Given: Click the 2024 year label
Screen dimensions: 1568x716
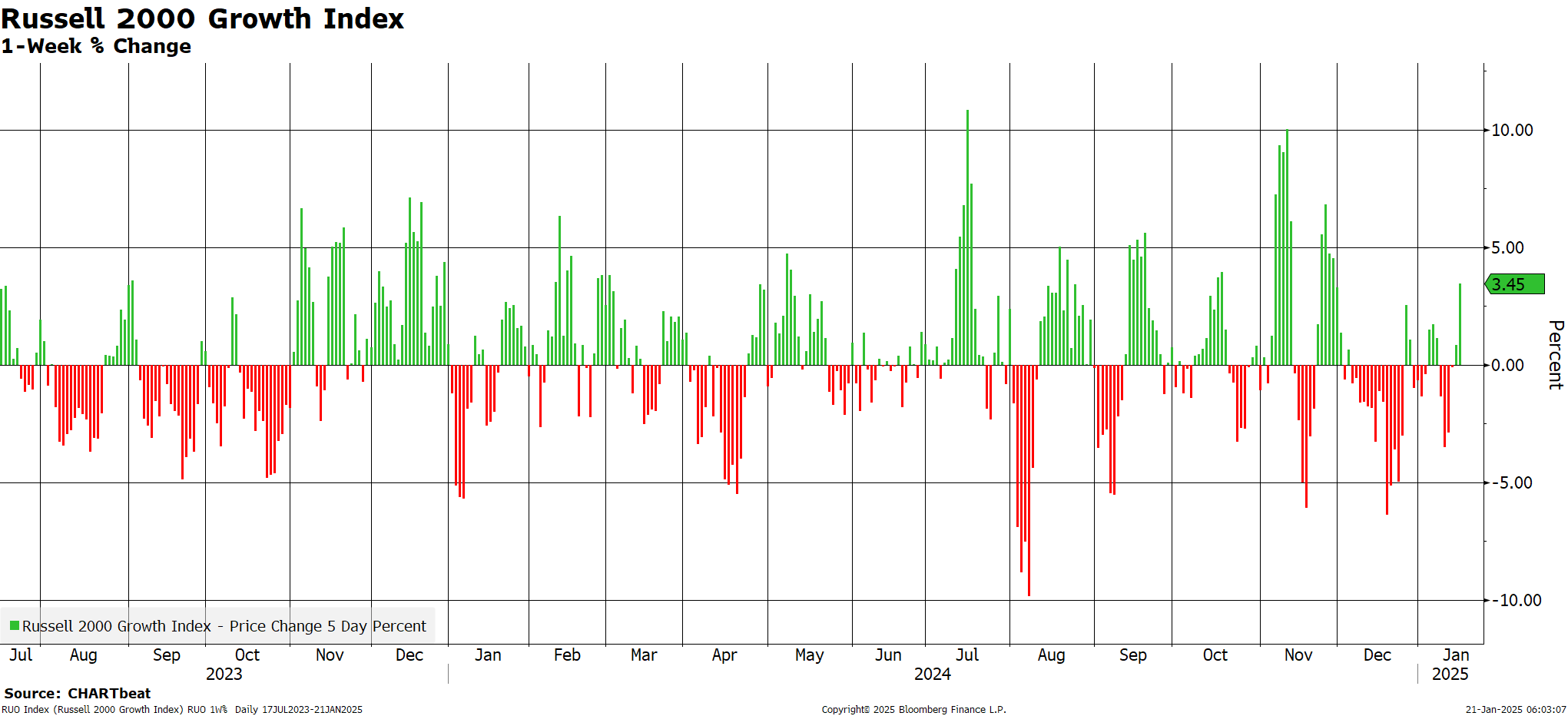Looking at the screenshot, I should point(932,674).
